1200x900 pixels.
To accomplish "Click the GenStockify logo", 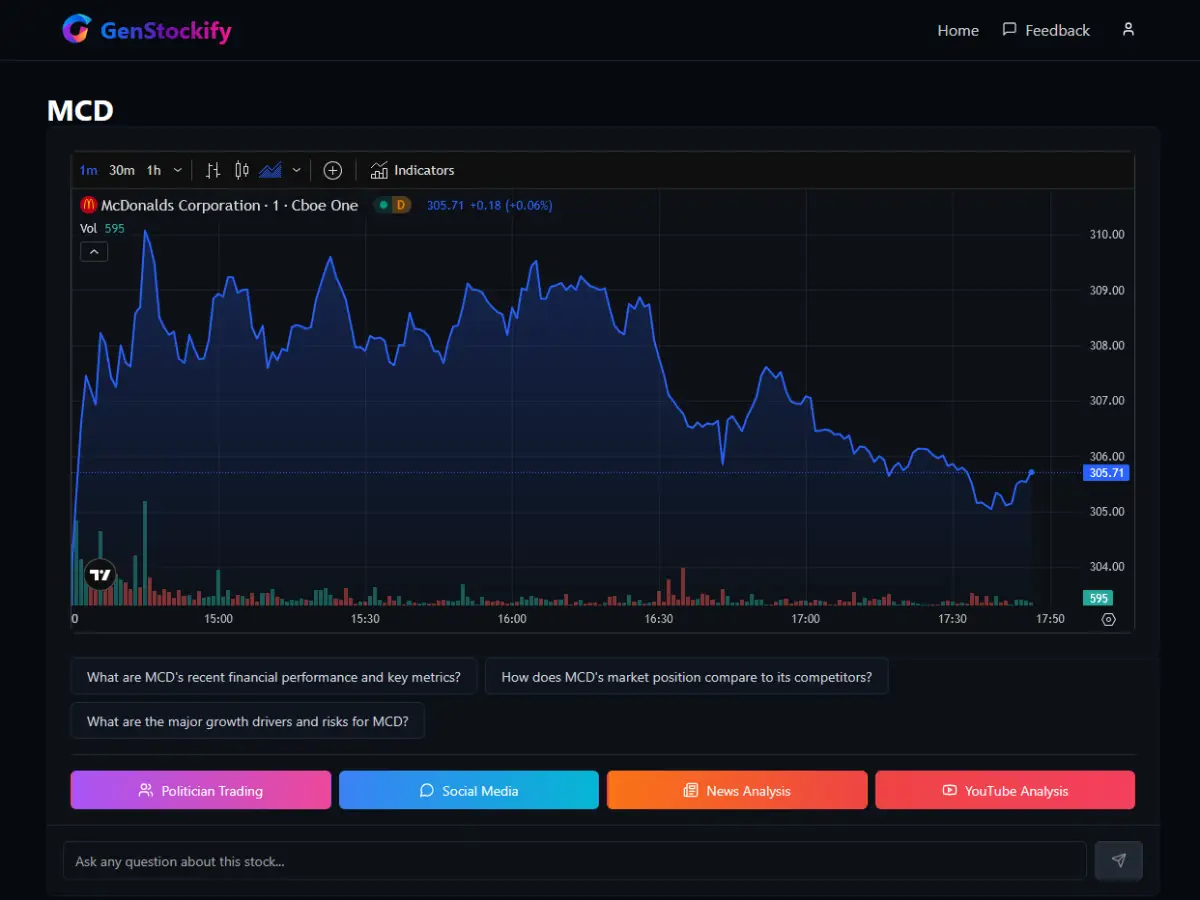I will click(x=147, y=30).
